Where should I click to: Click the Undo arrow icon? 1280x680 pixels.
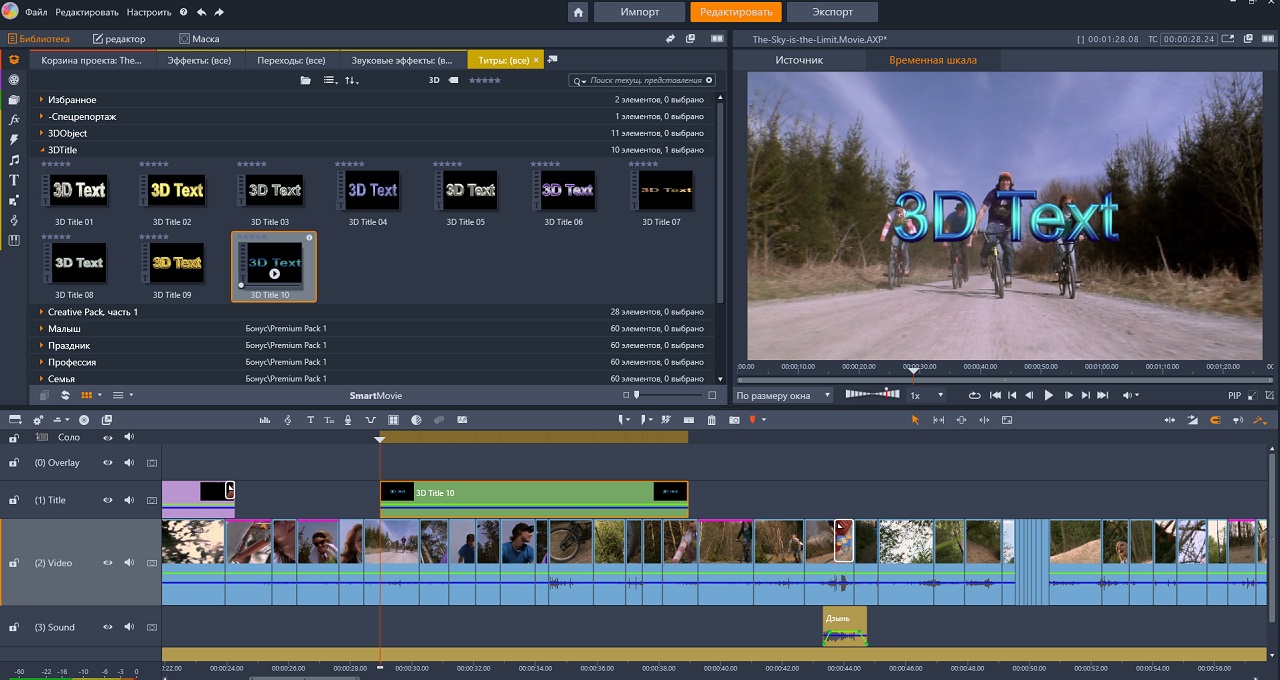202,12
